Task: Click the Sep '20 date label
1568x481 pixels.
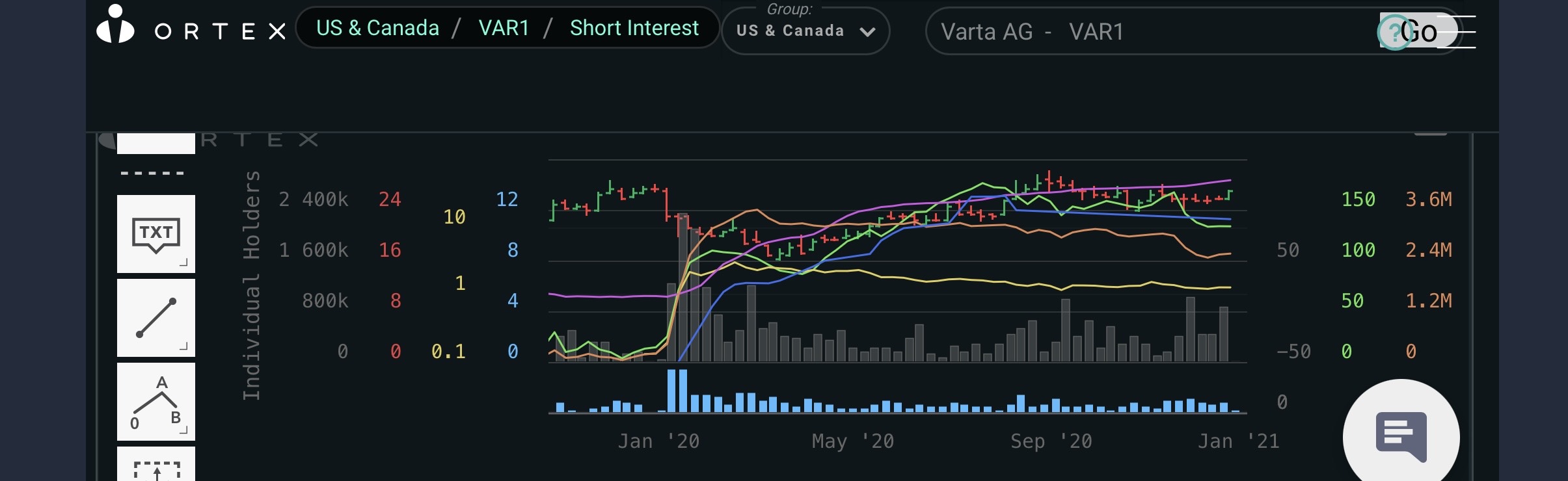Action: [x=1051, y=441]
